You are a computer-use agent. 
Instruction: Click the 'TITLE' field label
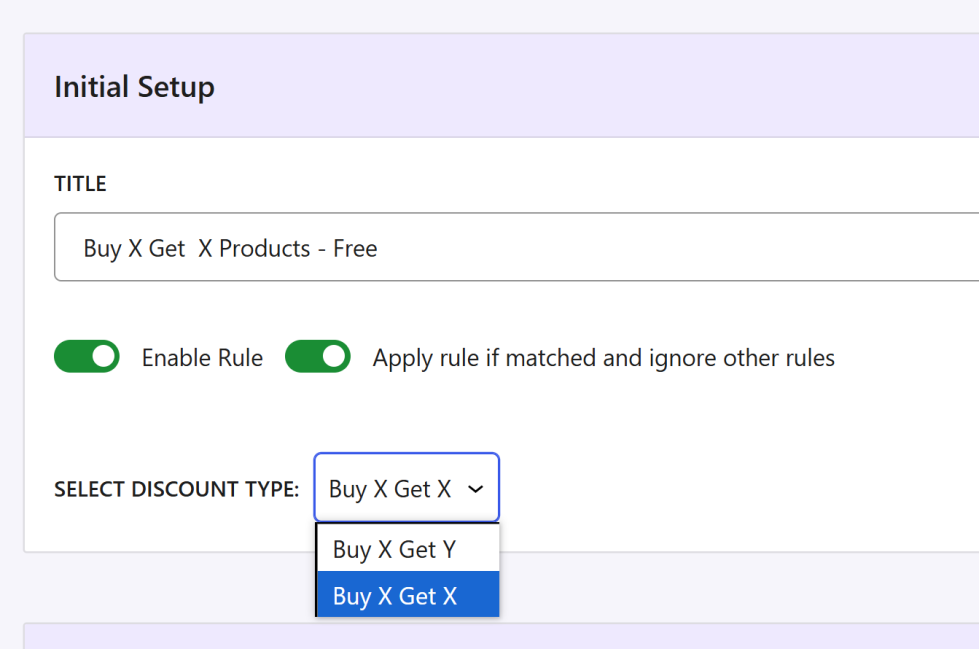[x=80, y=184]
